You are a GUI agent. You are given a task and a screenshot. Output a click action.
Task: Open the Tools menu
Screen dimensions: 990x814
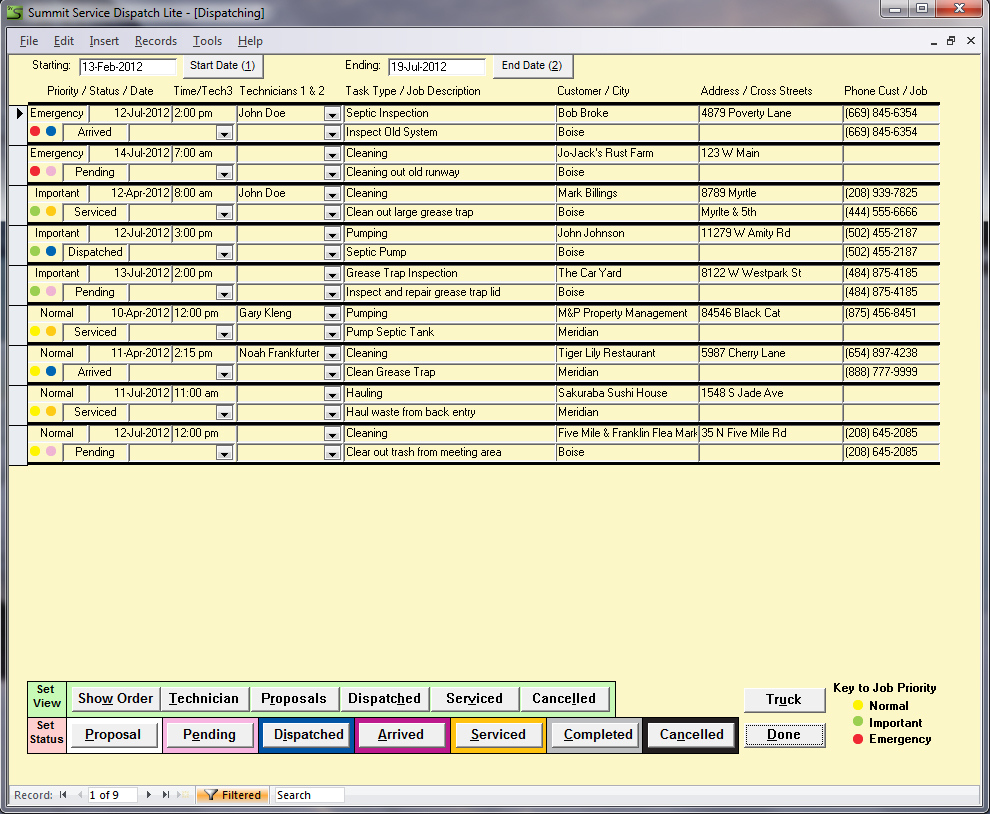click(x=207, y=41)
